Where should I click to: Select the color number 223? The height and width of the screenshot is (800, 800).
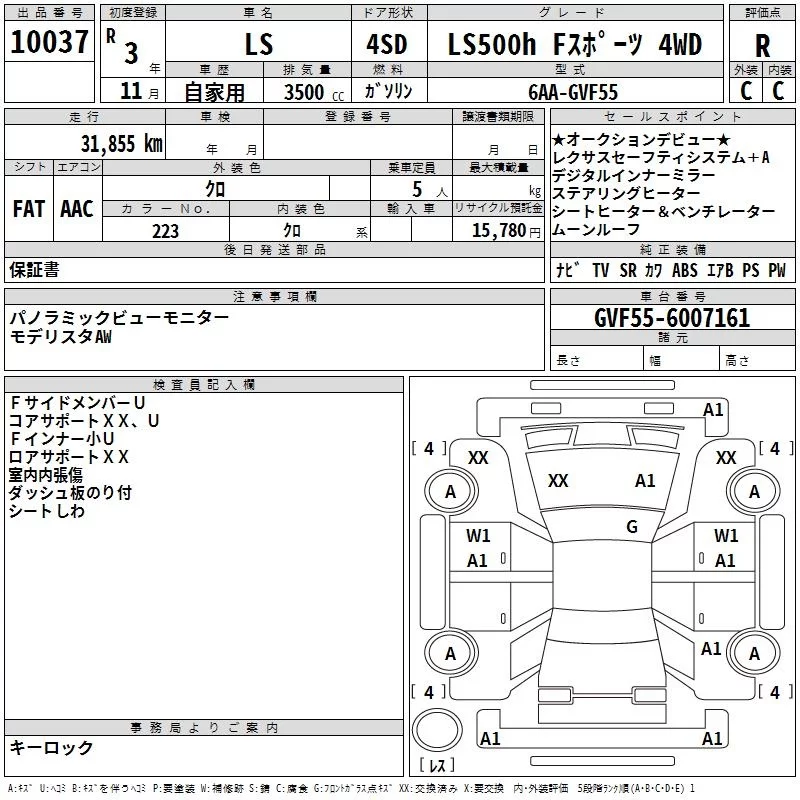[x=165, y=231]
